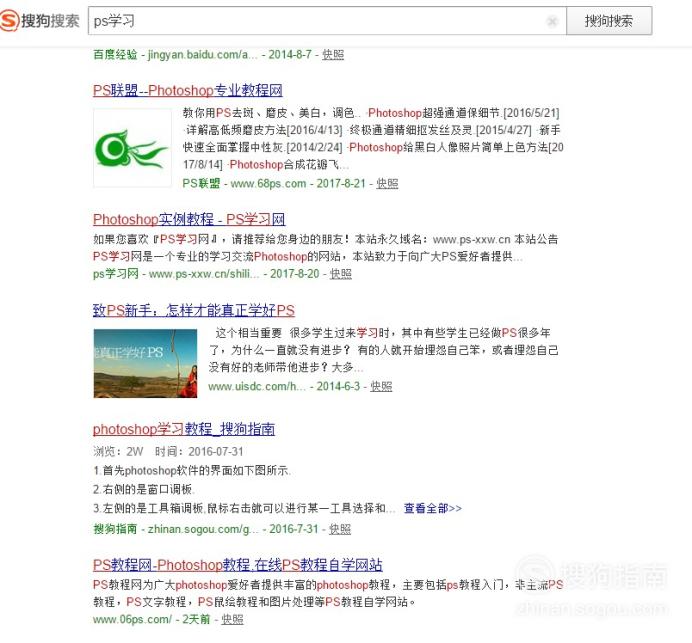Click the www.06ps.com/ URL text

coord(132,619)
